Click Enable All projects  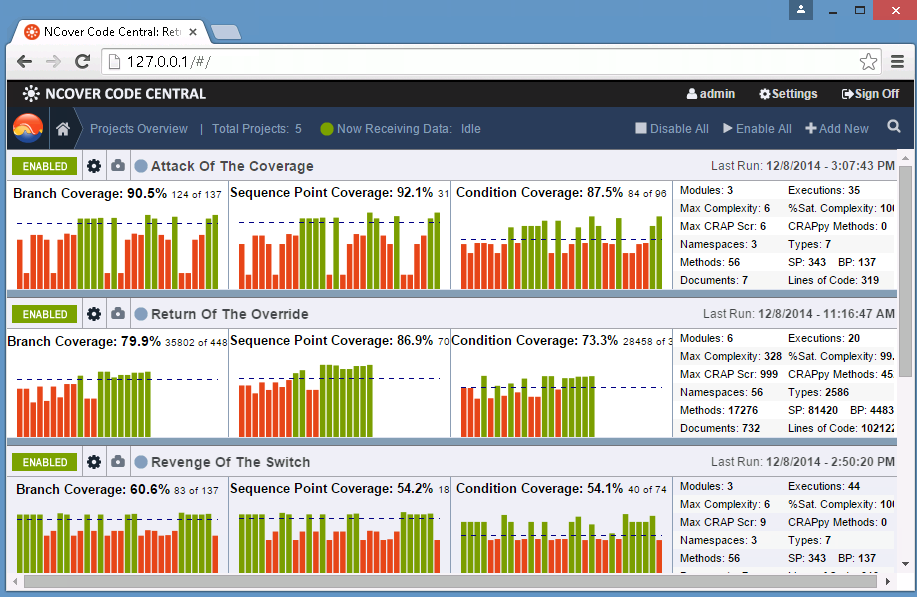pyautogui.click(x=757, y=129)
